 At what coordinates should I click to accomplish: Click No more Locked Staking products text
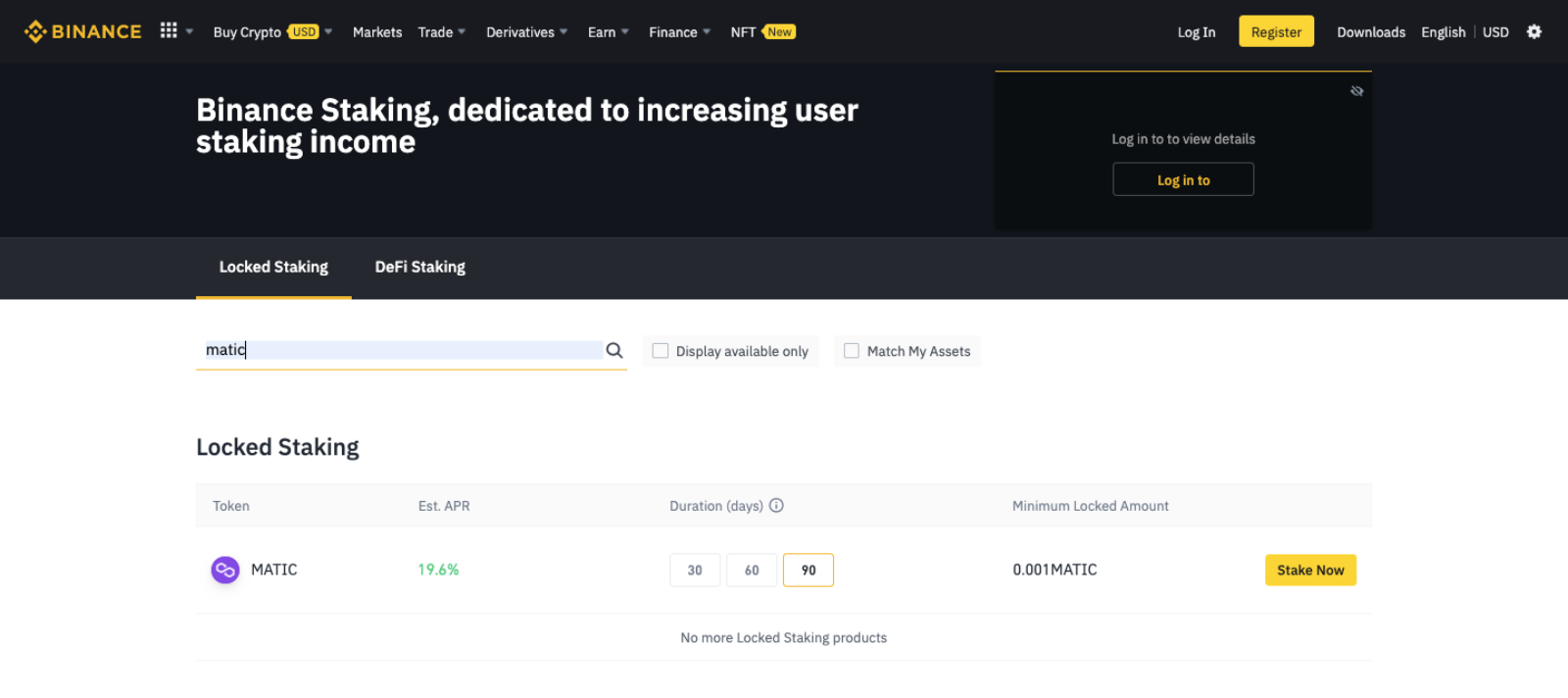coord(784,637)
